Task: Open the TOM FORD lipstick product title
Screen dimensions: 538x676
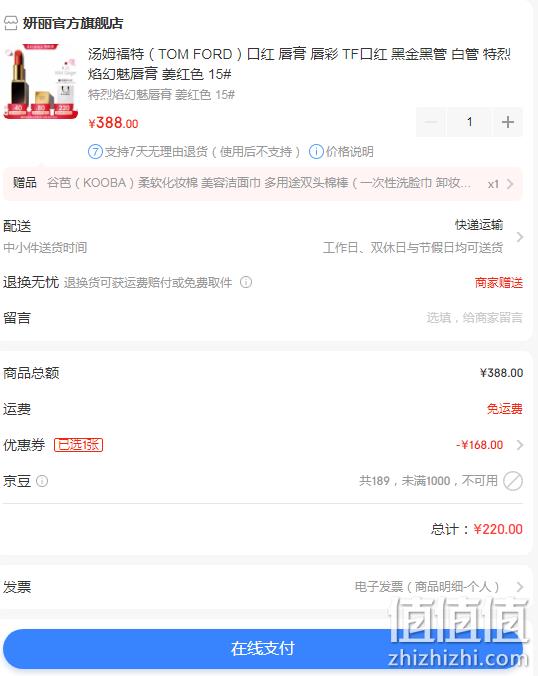Action: coord(299,64)
